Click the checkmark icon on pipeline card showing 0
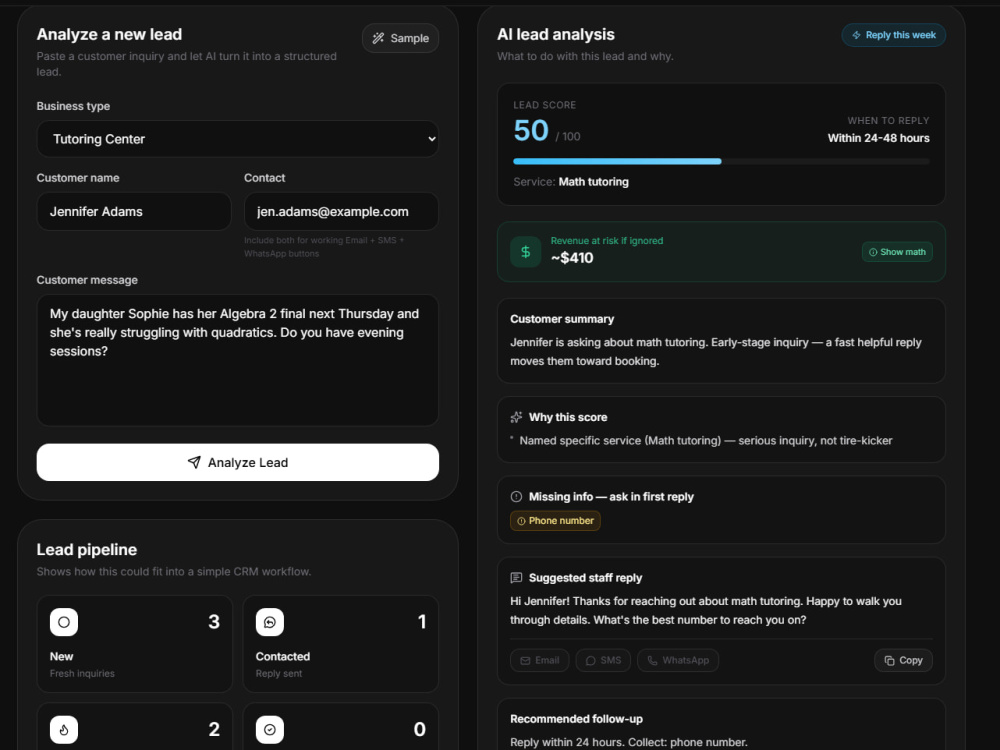The width and height of the screenshot is (1000, 750). 270,730
